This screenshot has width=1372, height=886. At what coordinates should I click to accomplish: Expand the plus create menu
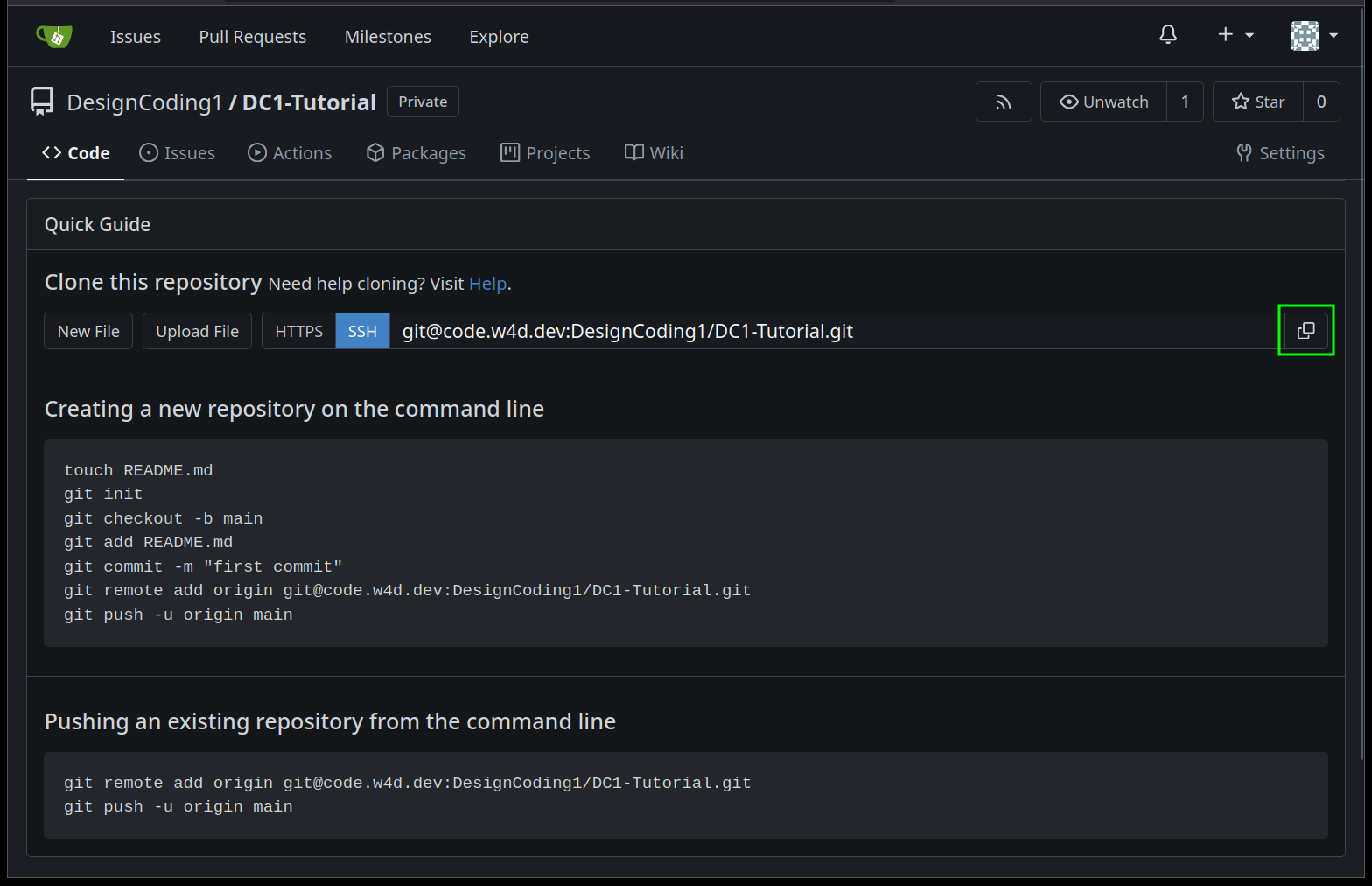[1235, 35]
